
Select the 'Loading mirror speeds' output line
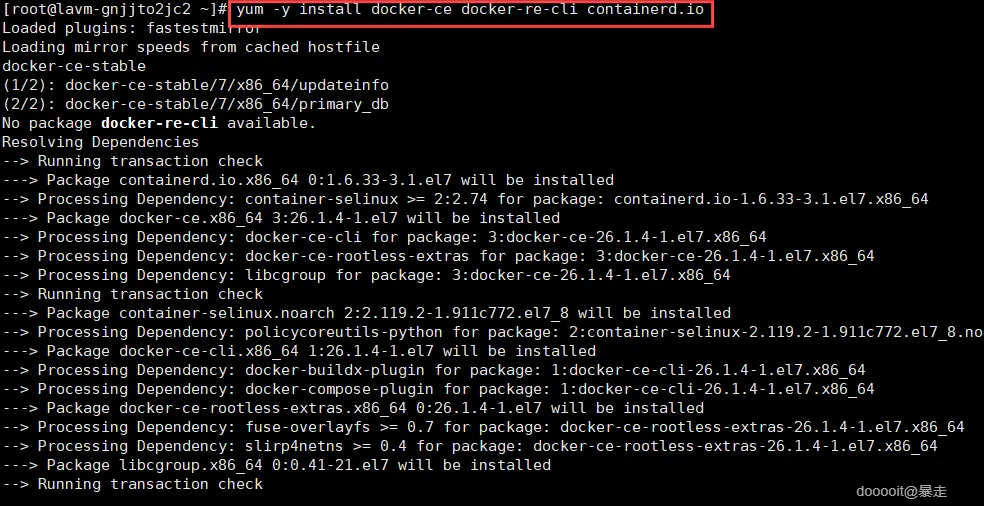click(190, 47)
